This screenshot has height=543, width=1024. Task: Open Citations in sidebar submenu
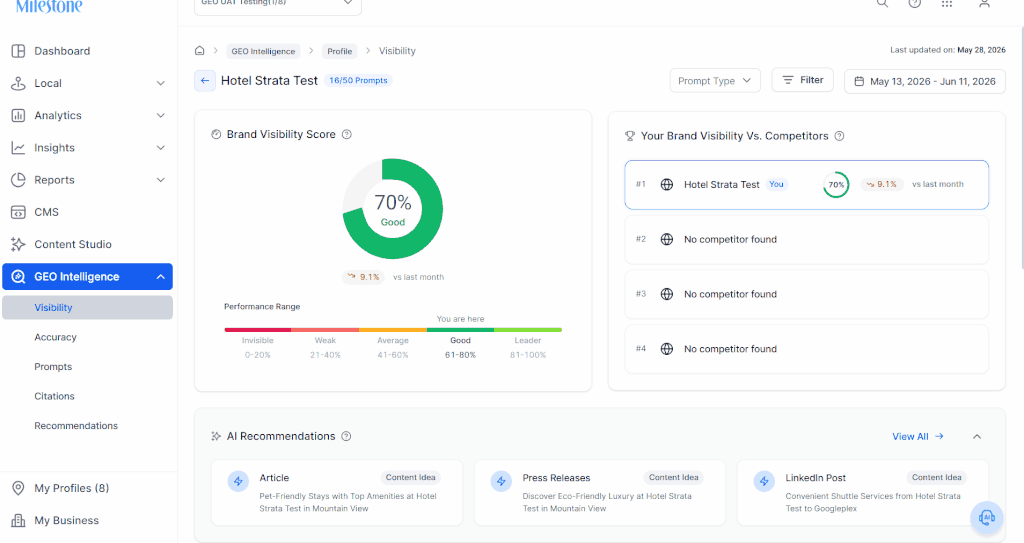[x=54, y=396]
